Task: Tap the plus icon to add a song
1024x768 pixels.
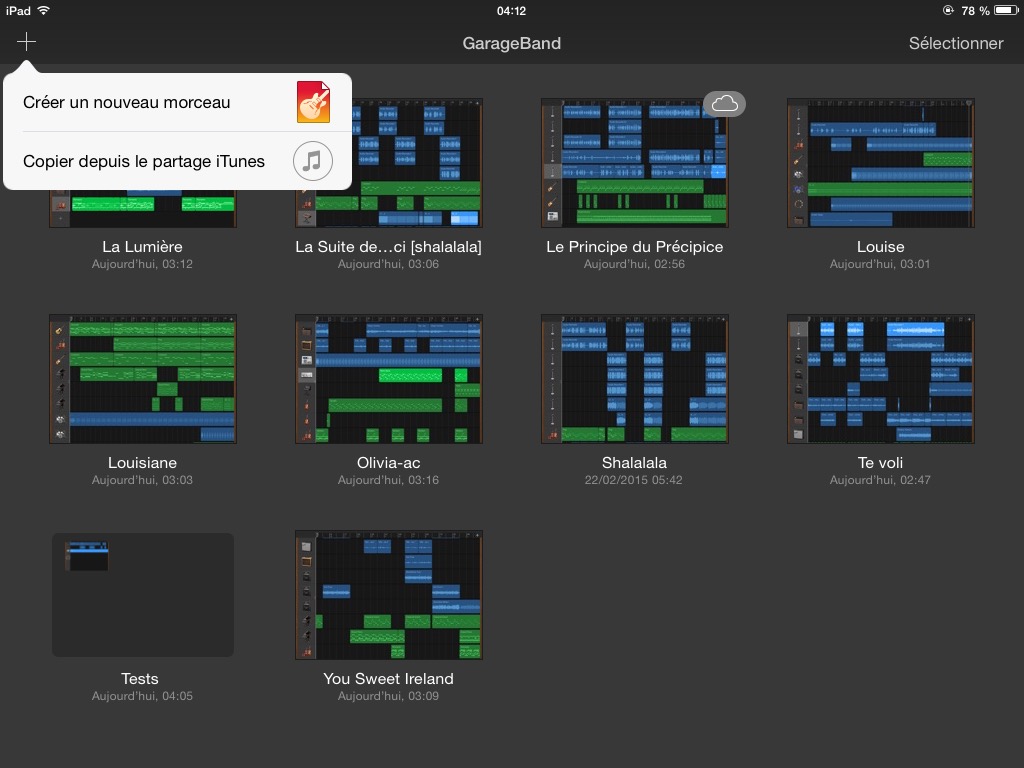Action: coord(26,42)
